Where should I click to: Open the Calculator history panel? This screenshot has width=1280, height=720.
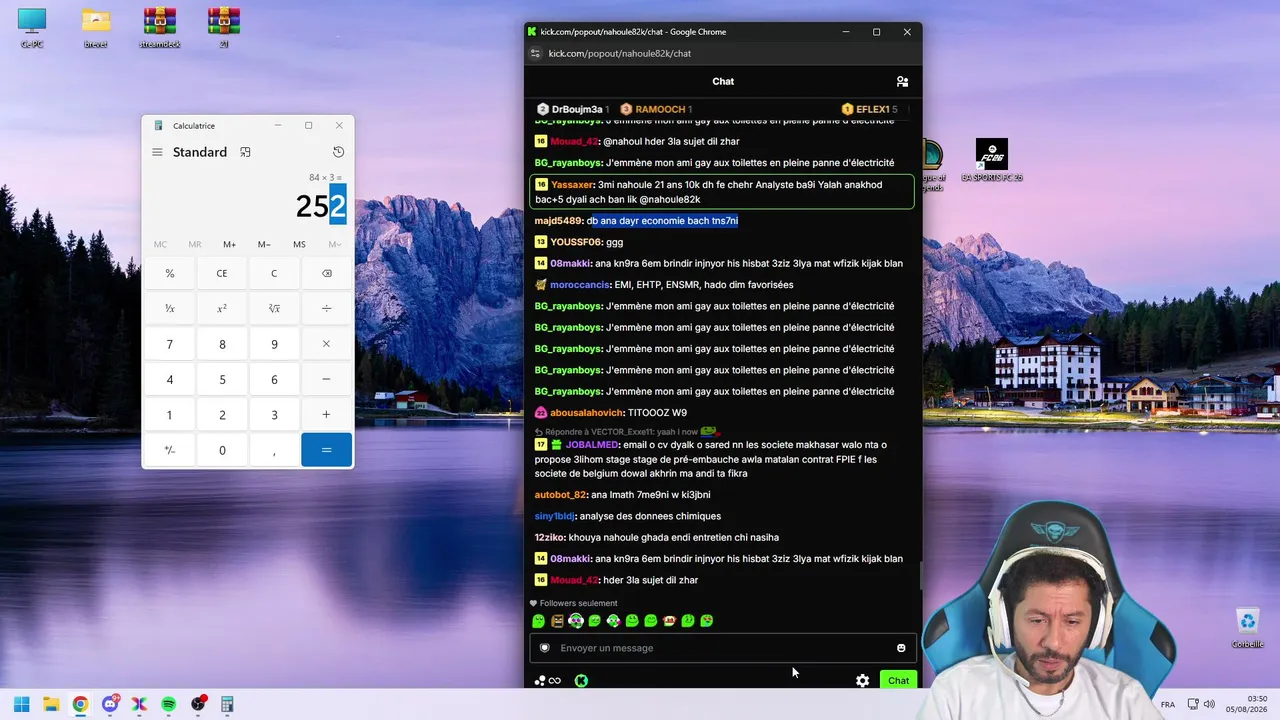338,152
